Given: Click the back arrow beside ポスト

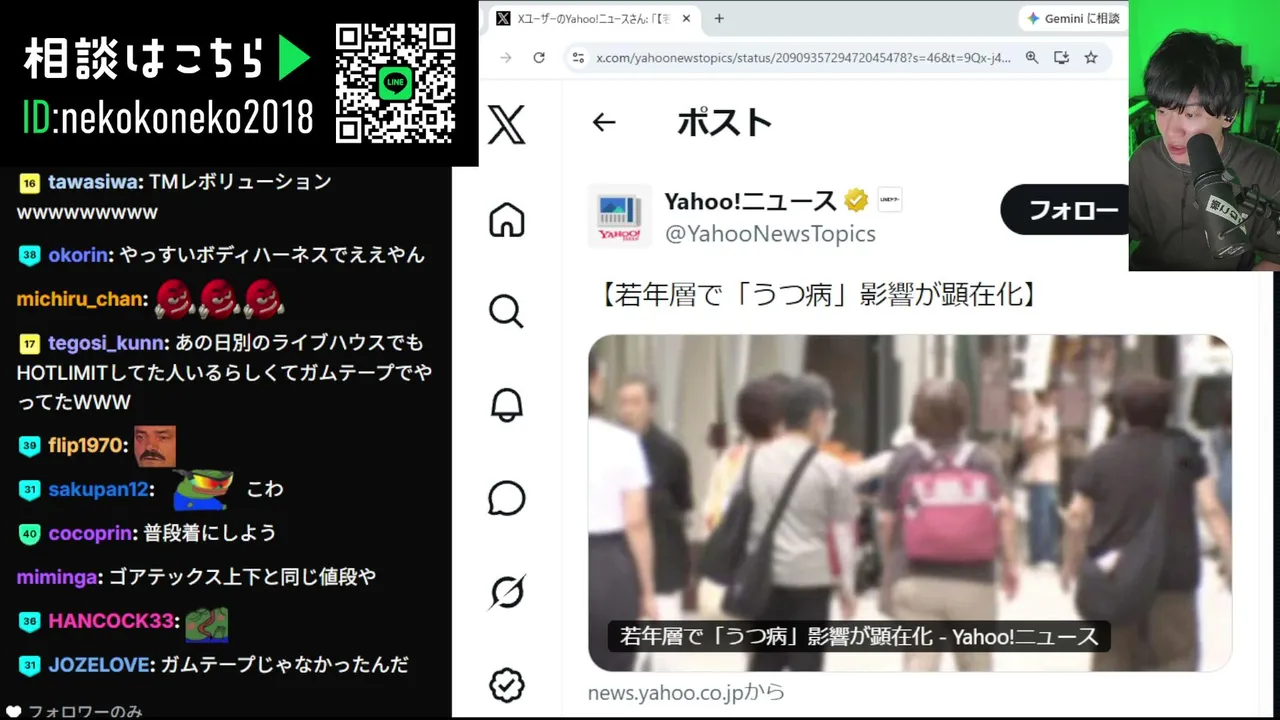Looking at the screenshot, I should coord(604,122).
